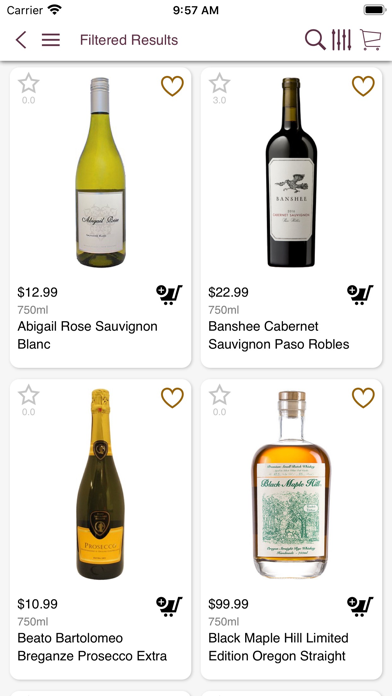
Task: Toggle heart on Beato Bartolomeo Prosecco
Action: (x=172, y=398)
